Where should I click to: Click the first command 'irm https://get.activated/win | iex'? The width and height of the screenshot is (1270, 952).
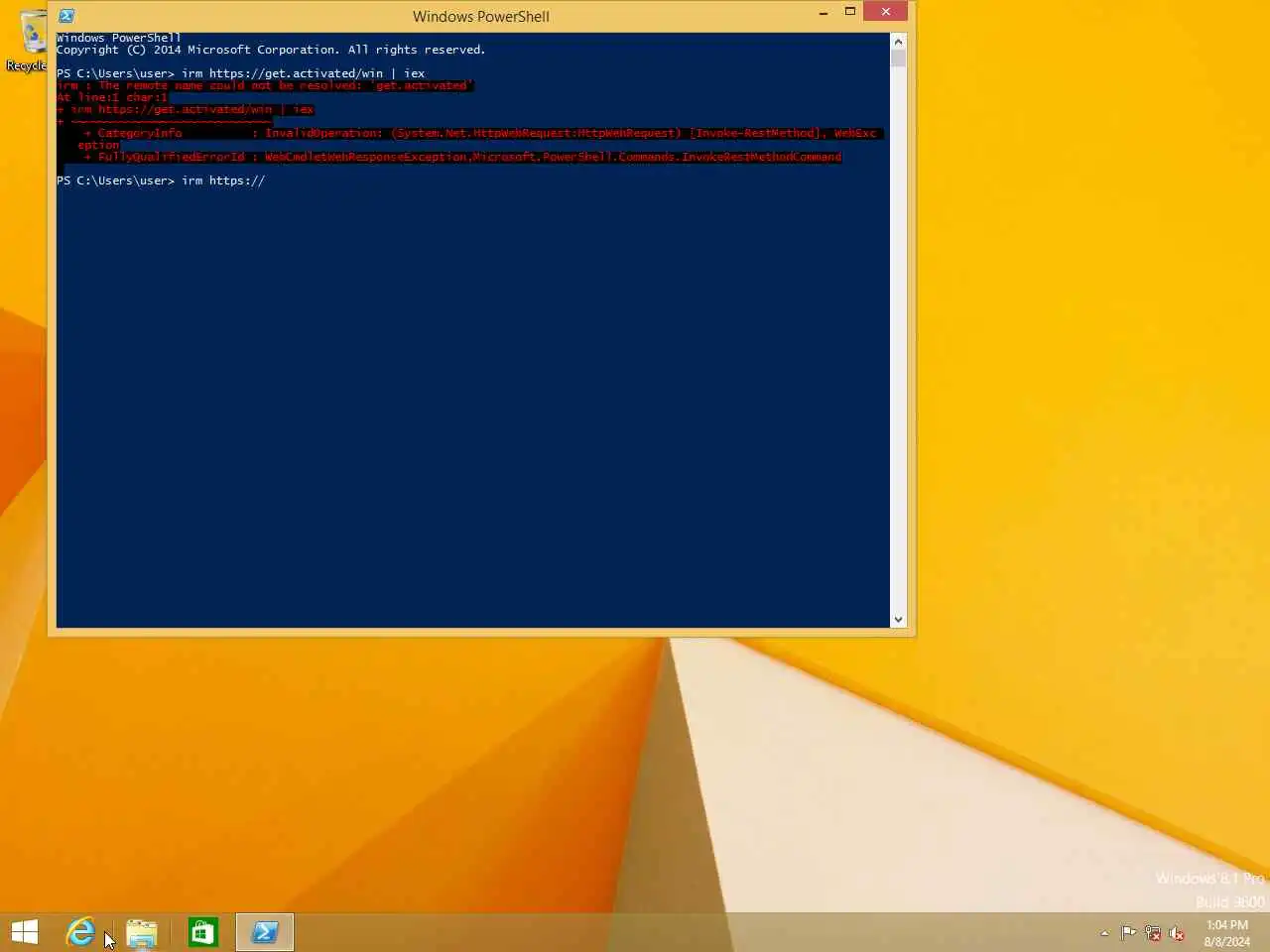(x=303, y=73)
